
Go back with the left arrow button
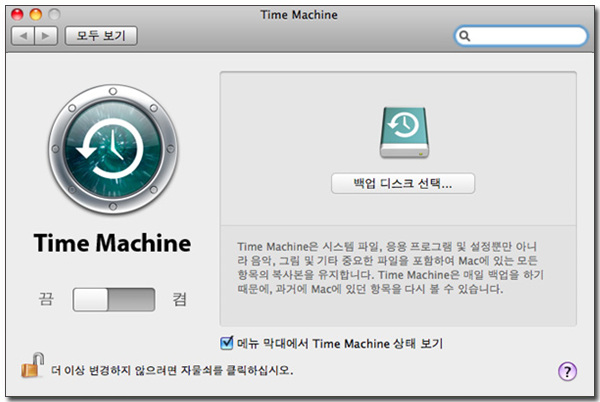coord(23,36)
